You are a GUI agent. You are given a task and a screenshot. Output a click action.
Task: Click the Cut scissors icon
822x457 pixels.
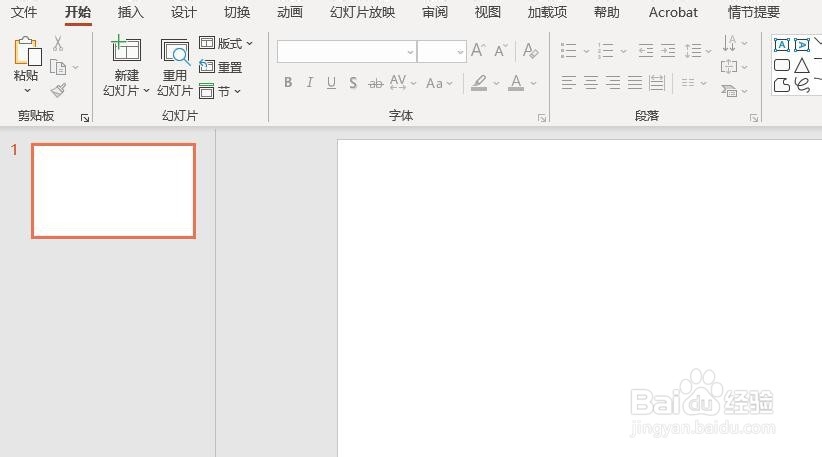click(x=58, y=43)
